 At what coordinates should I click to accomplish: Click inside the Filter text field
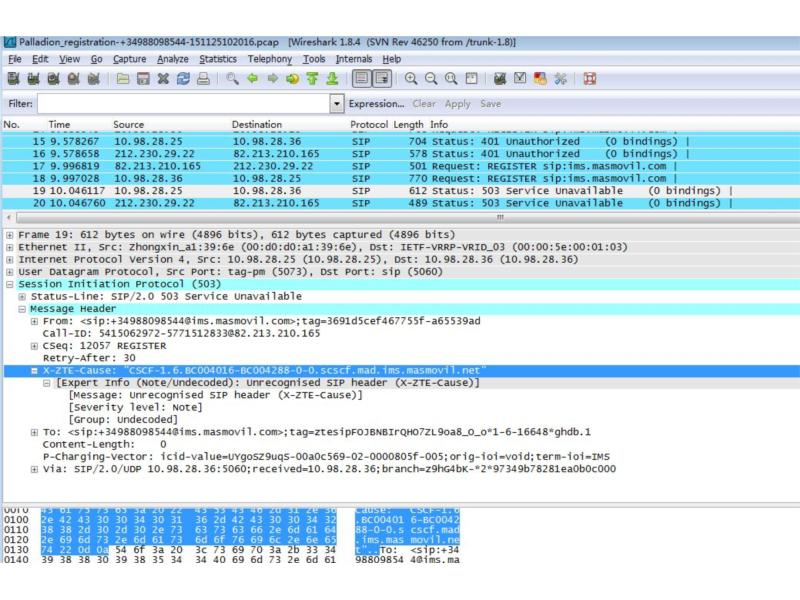[x=185, y=104]
